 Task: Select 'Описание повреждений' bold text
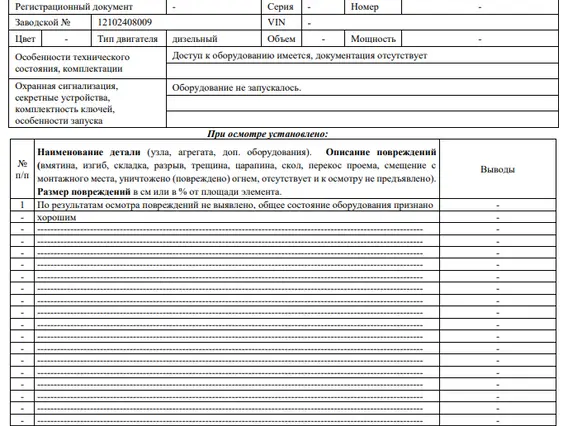(381, 152)
